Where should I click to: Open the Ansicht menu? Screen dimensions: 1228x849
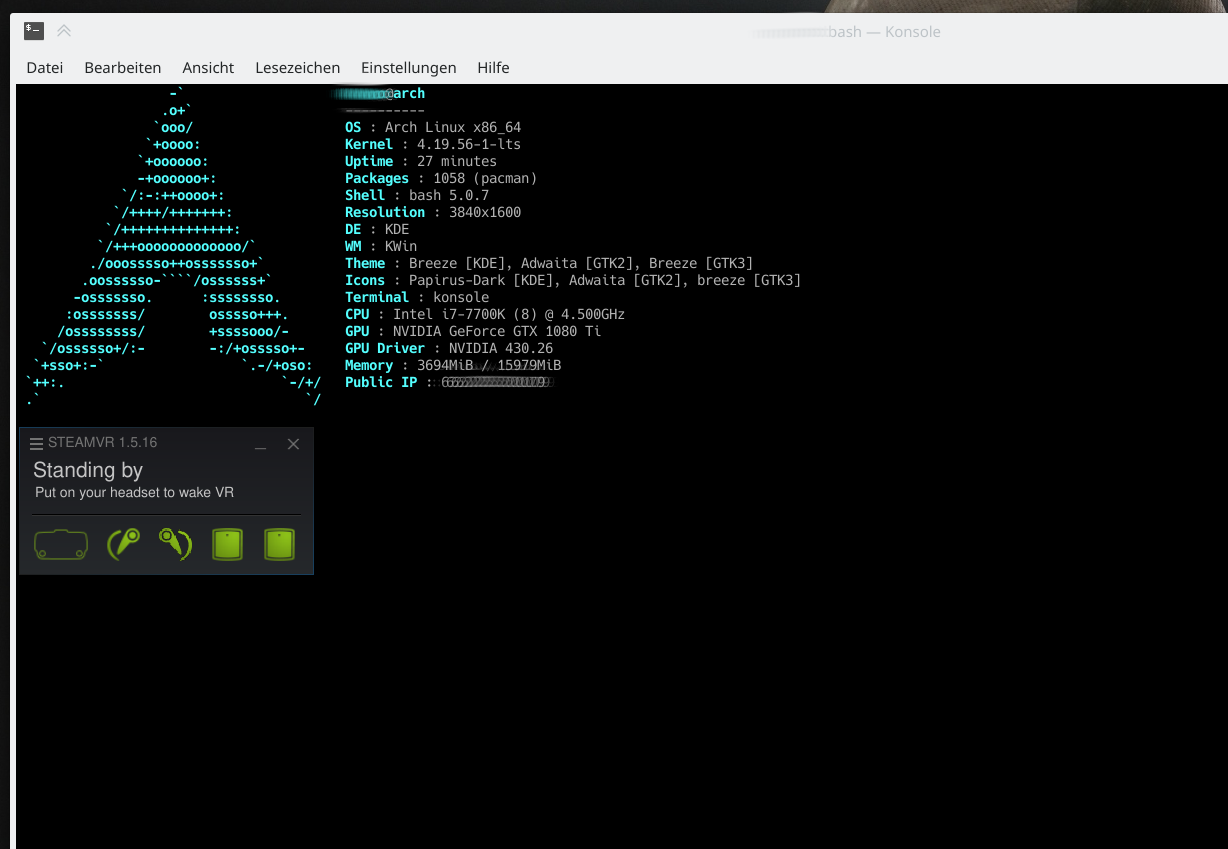coord(208,68)
